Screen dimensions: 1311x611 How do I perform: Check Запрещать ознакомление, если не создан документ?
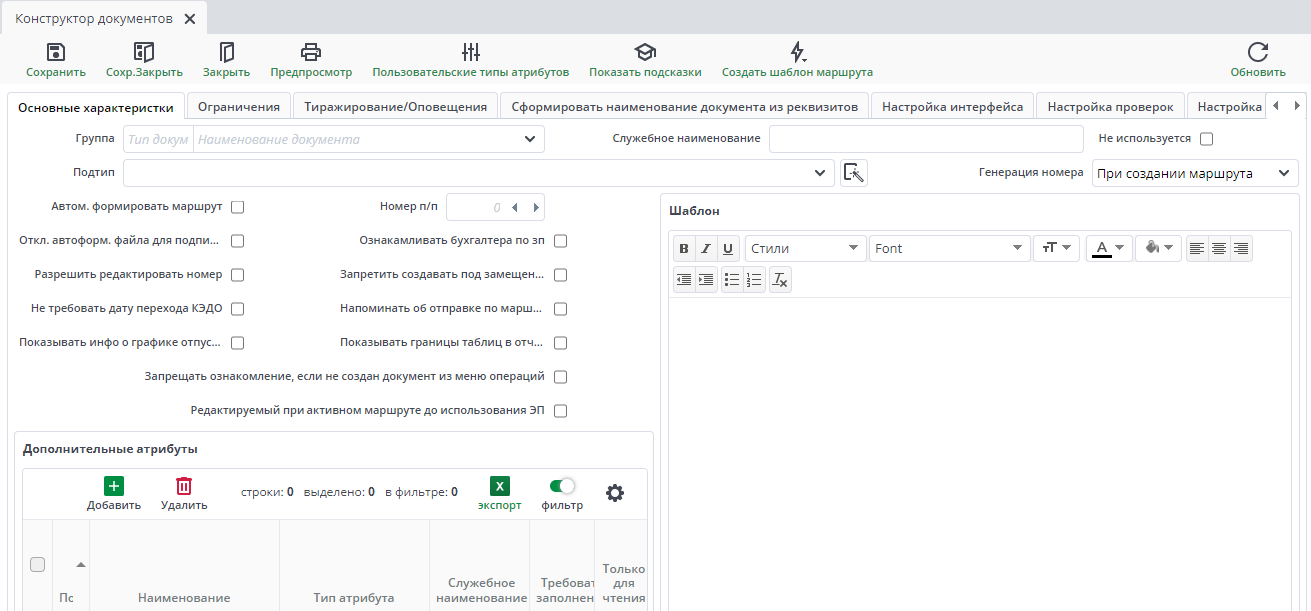click(561, 377)
